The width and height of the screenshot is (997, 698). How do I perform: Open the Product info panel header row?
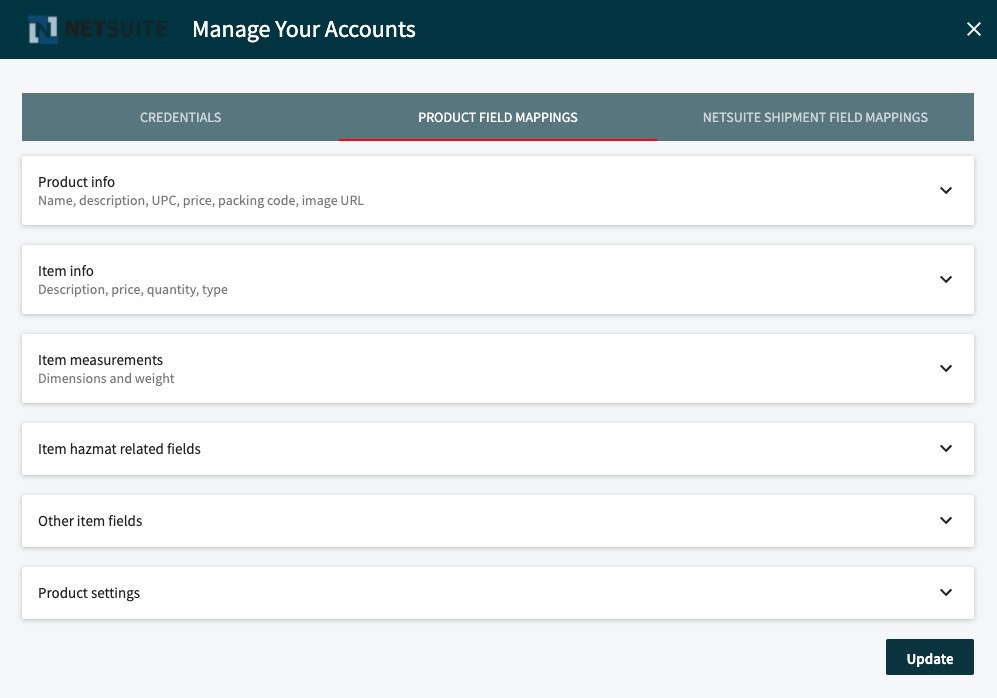tap(498, 190)
